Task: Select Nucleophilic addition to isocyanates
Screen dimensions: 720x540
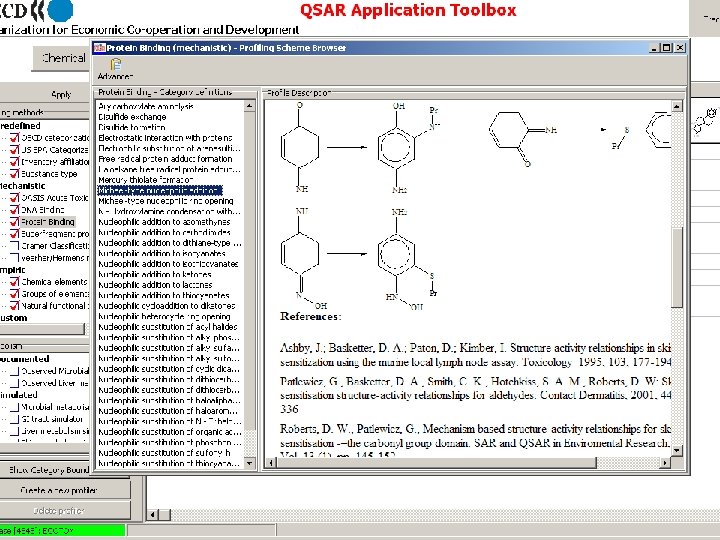Action: [162, 253]
